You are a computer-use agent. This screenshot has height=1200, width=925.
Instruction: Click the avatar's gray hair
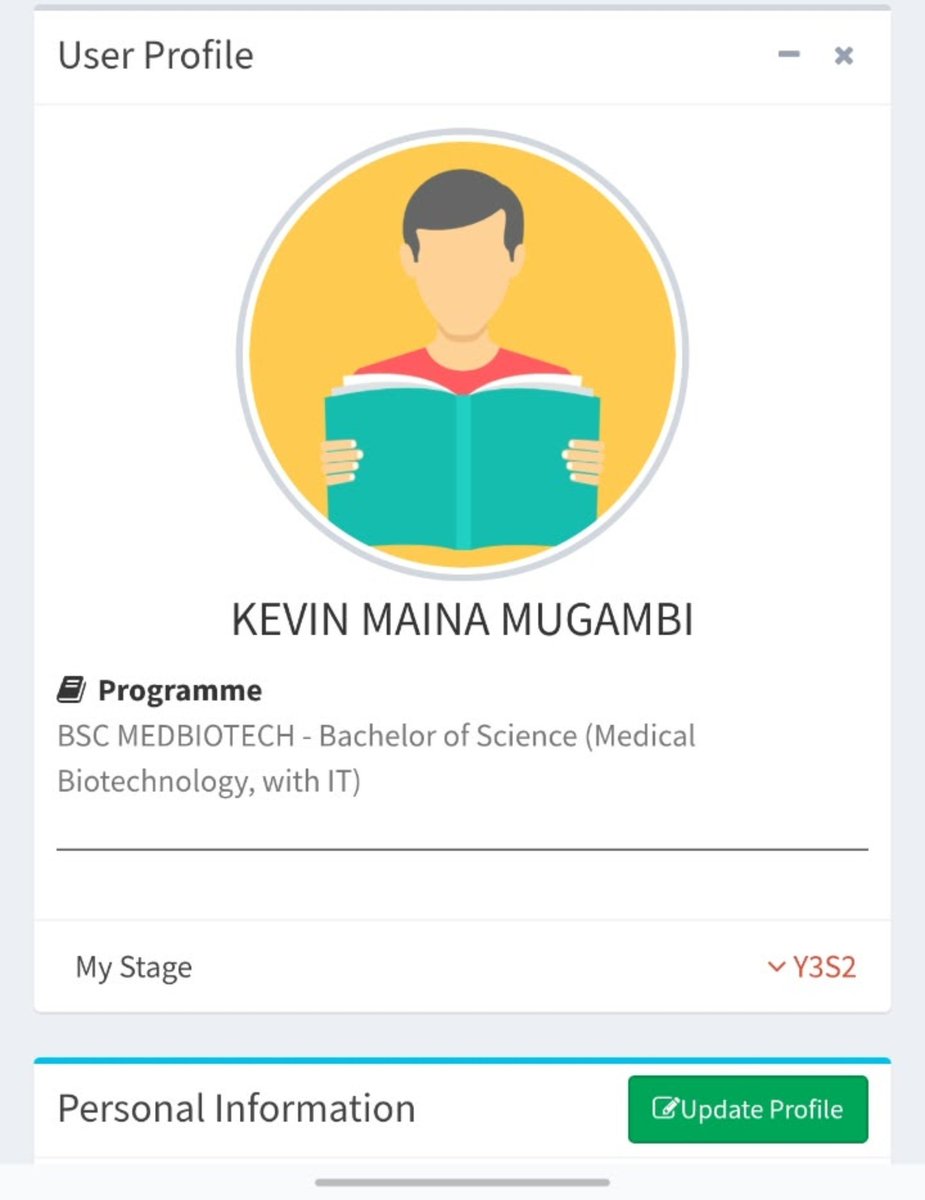coord(463,207)
